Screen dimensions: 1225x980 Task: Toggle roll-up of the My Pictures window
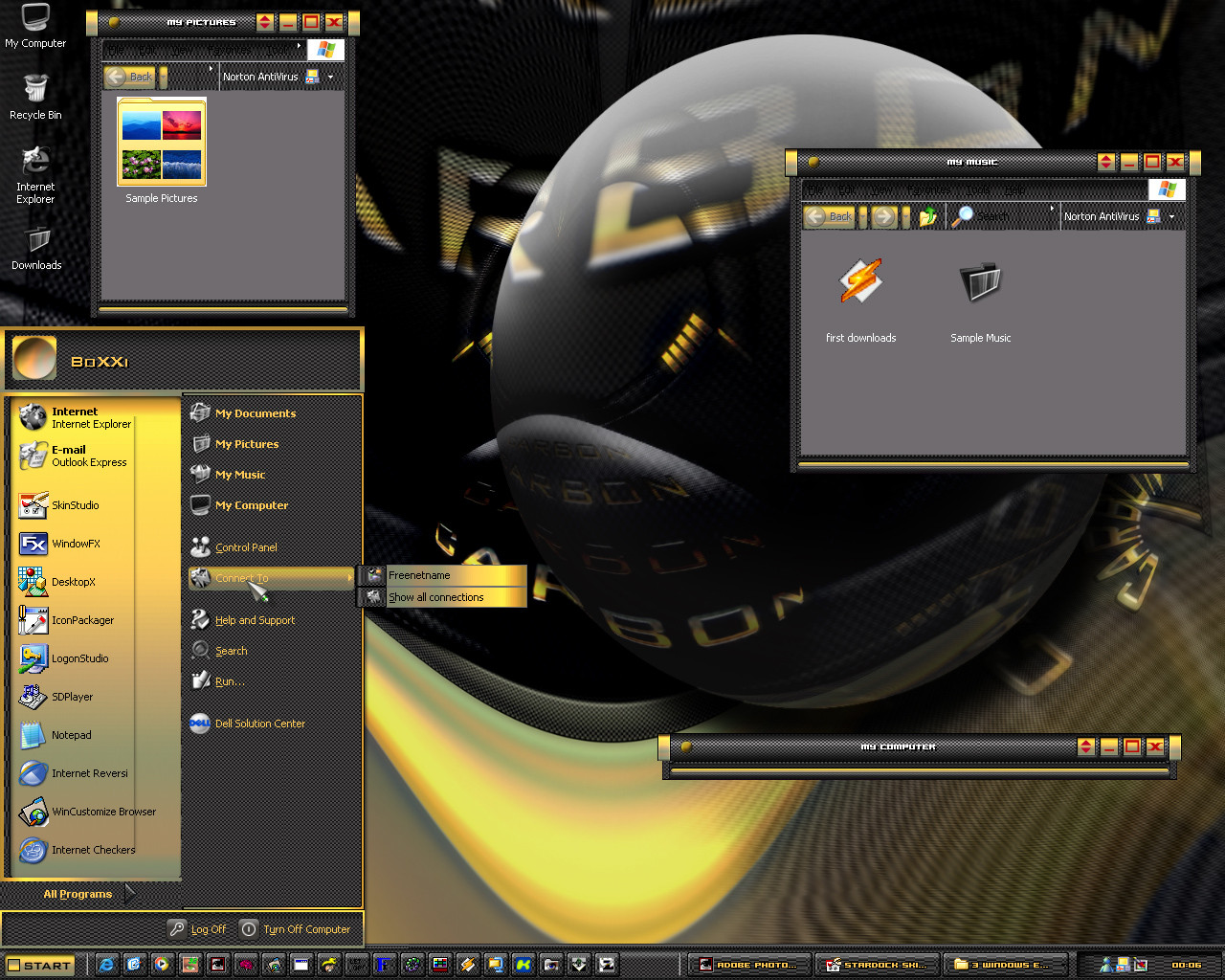click(265, 22)
